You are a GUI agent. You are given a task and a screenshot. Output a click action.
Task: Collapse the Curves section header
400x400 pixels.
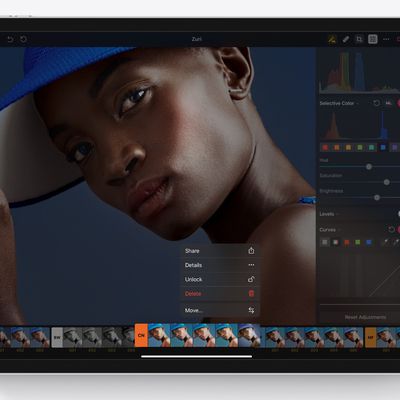pyautogui.click(x=329, y=230)
